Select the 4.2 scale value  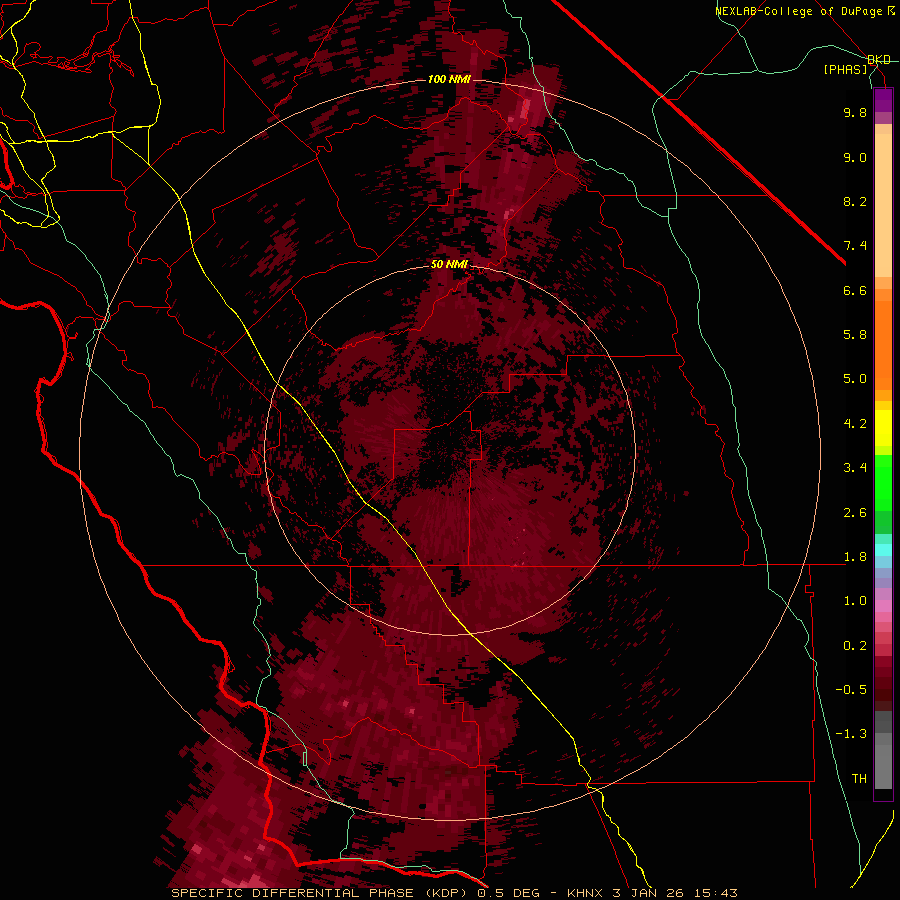855,424
